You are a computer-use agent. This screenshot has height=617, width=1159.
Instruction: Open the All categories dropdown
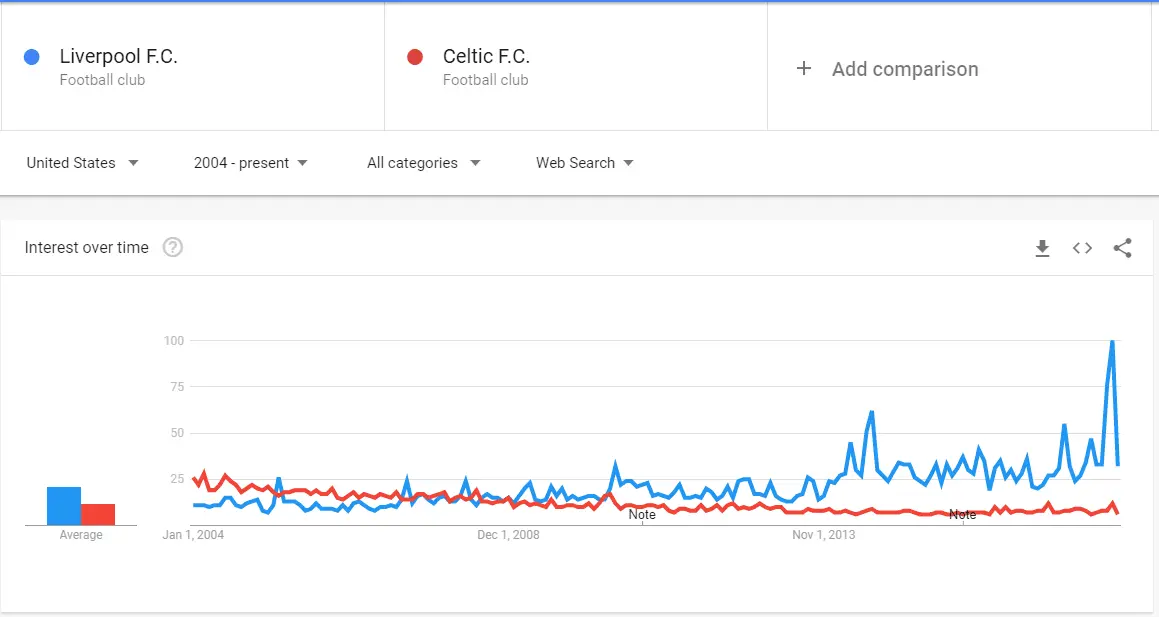pyautogui.click(x=423, y=163)
